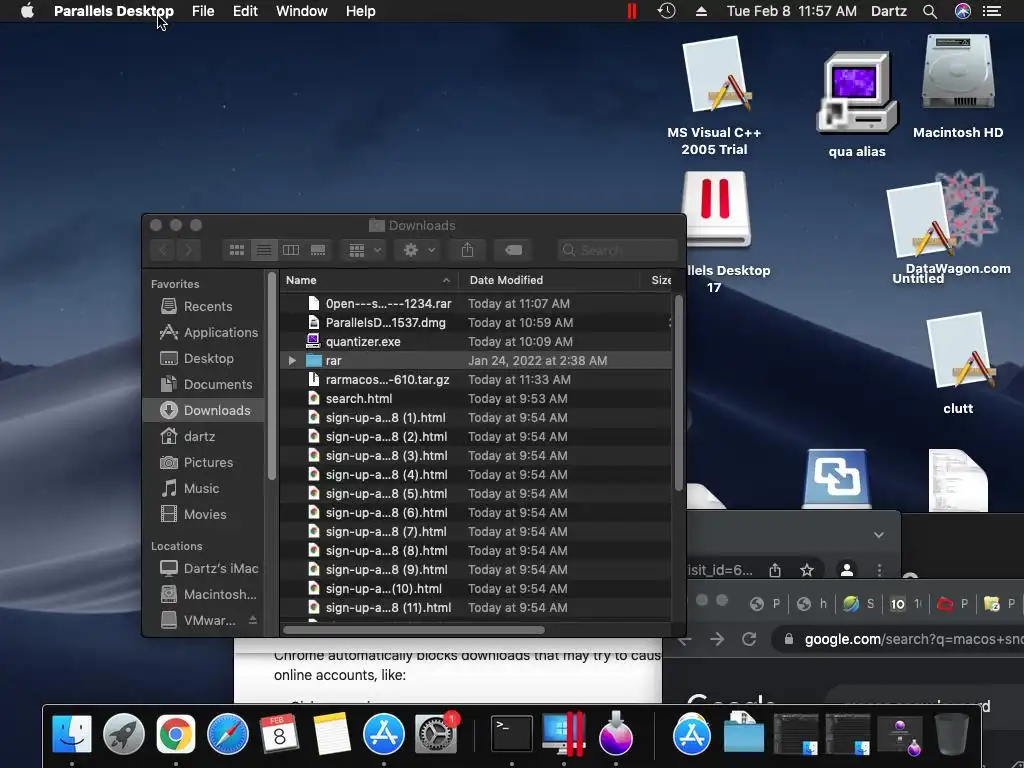This screenshot has width=1024, height=768.
Task: Open System Preferences from the Dock
Action: (436, 734)
